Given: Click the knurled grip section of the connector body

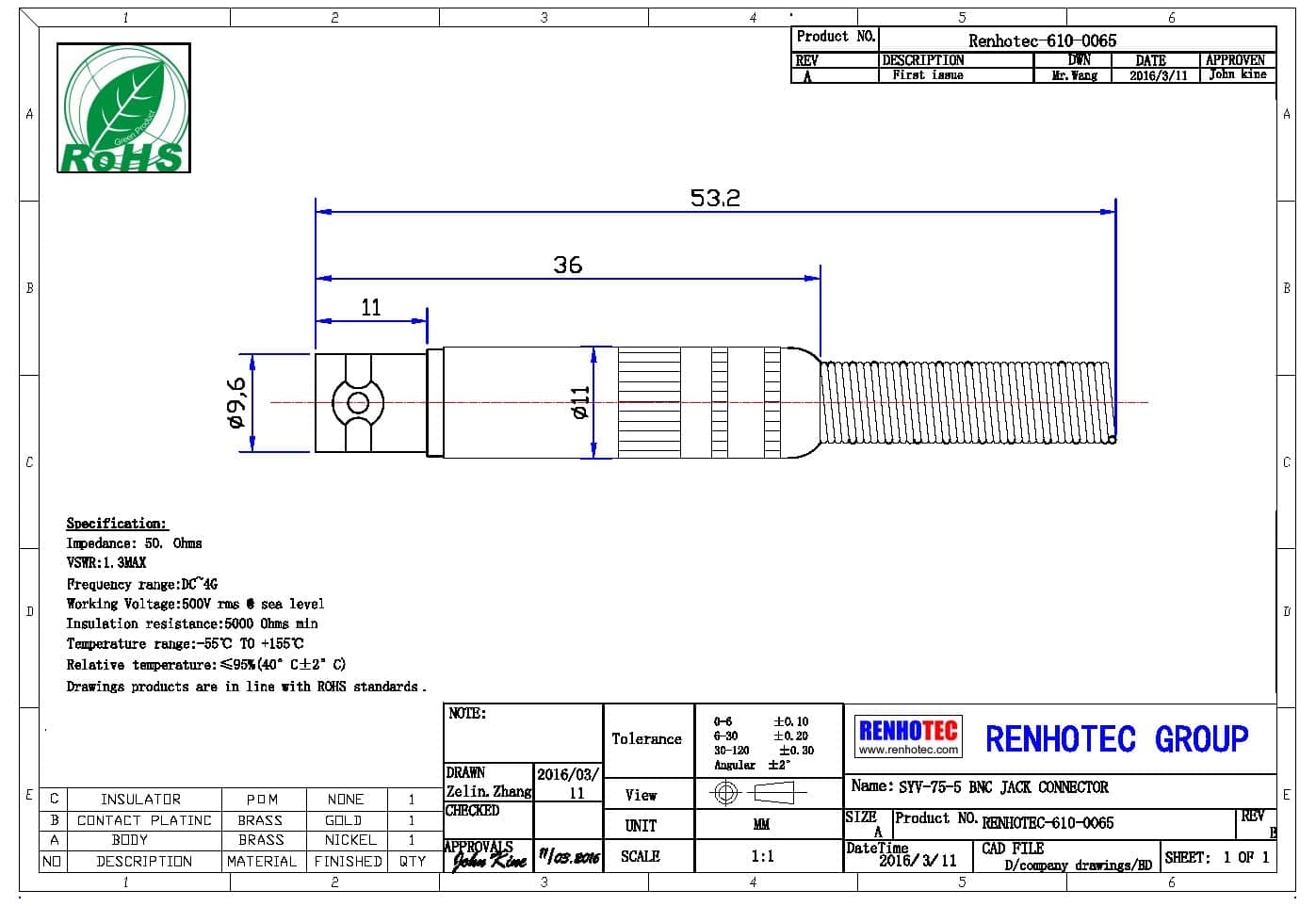Looking at the screenshot, I should 699,403.
